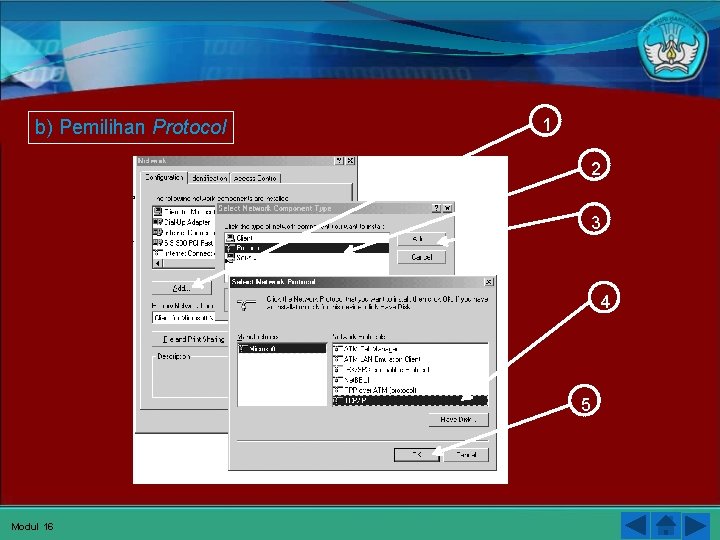720x540 pixels.
Task: Click Add button in Select Network Component Type
Action: 422,239
